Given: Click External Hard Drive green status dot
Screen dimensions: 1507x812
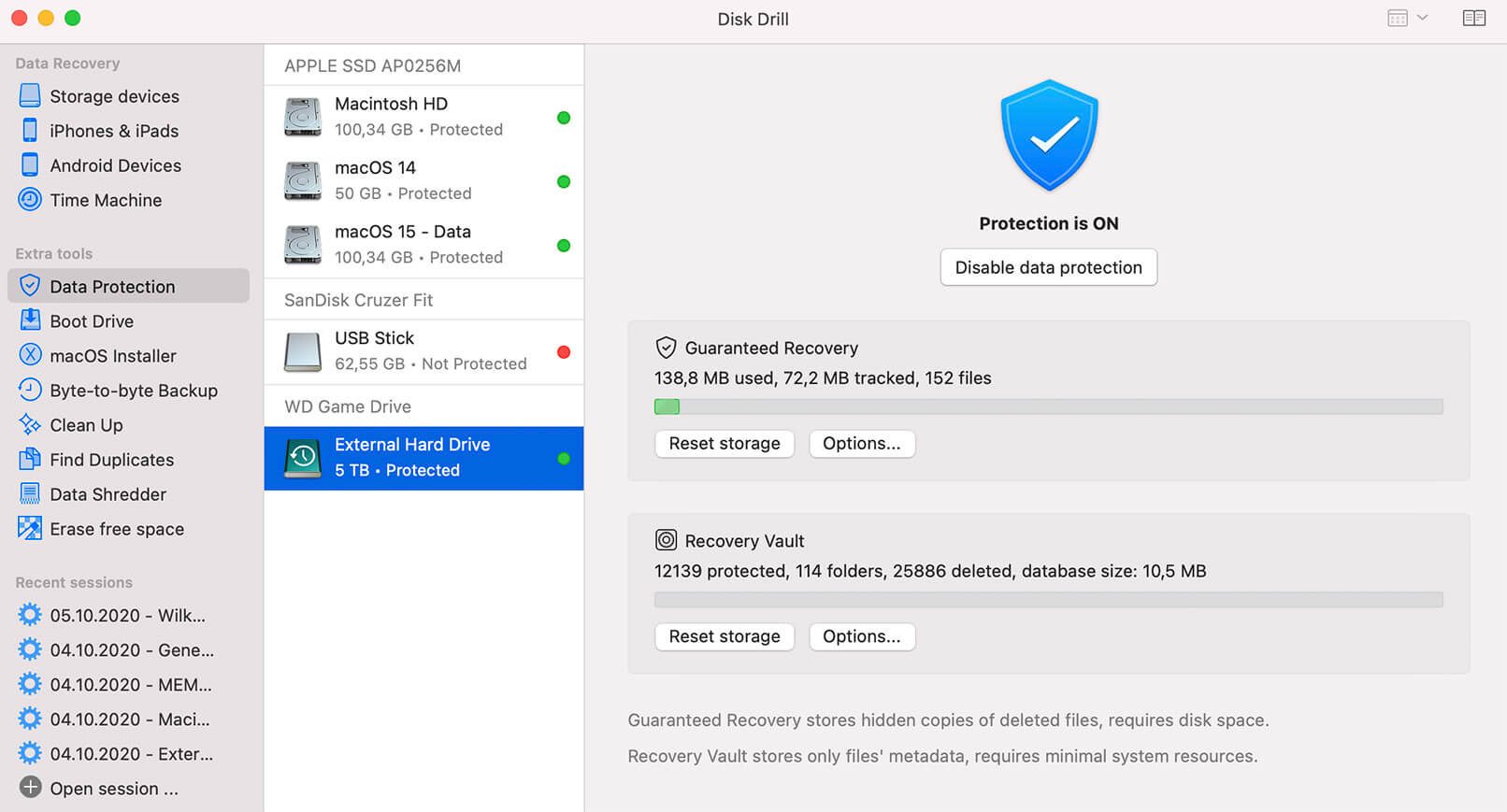Looking at the screenshot, I should pos(564,459).
